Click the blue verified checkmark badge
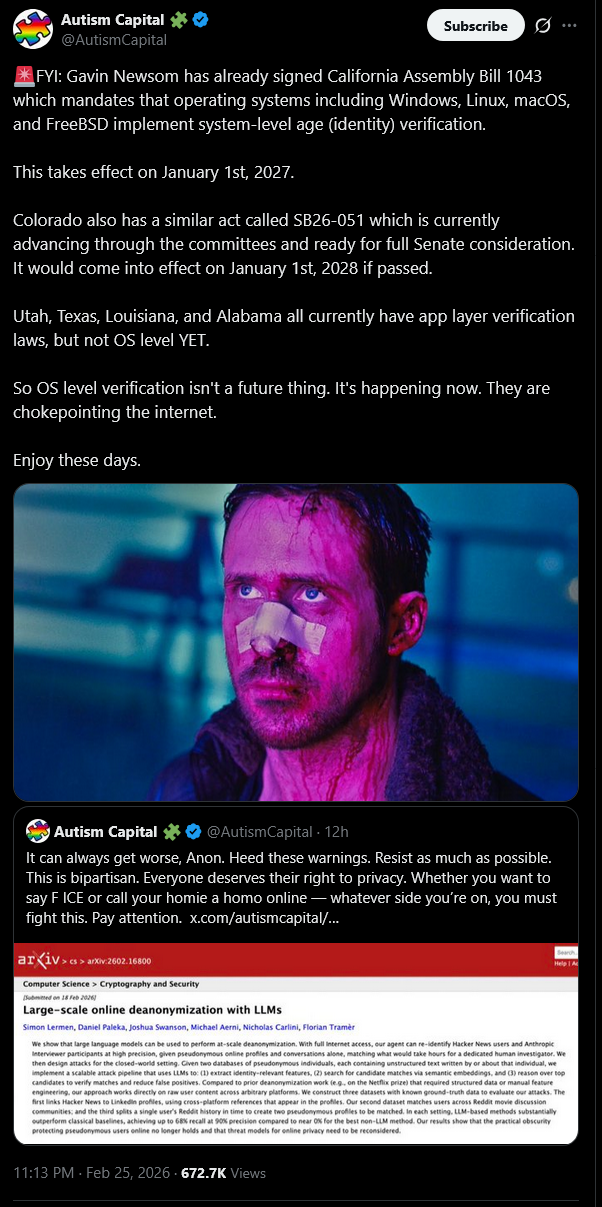This screenshot has width=602, height=1207. coord(200,20)
